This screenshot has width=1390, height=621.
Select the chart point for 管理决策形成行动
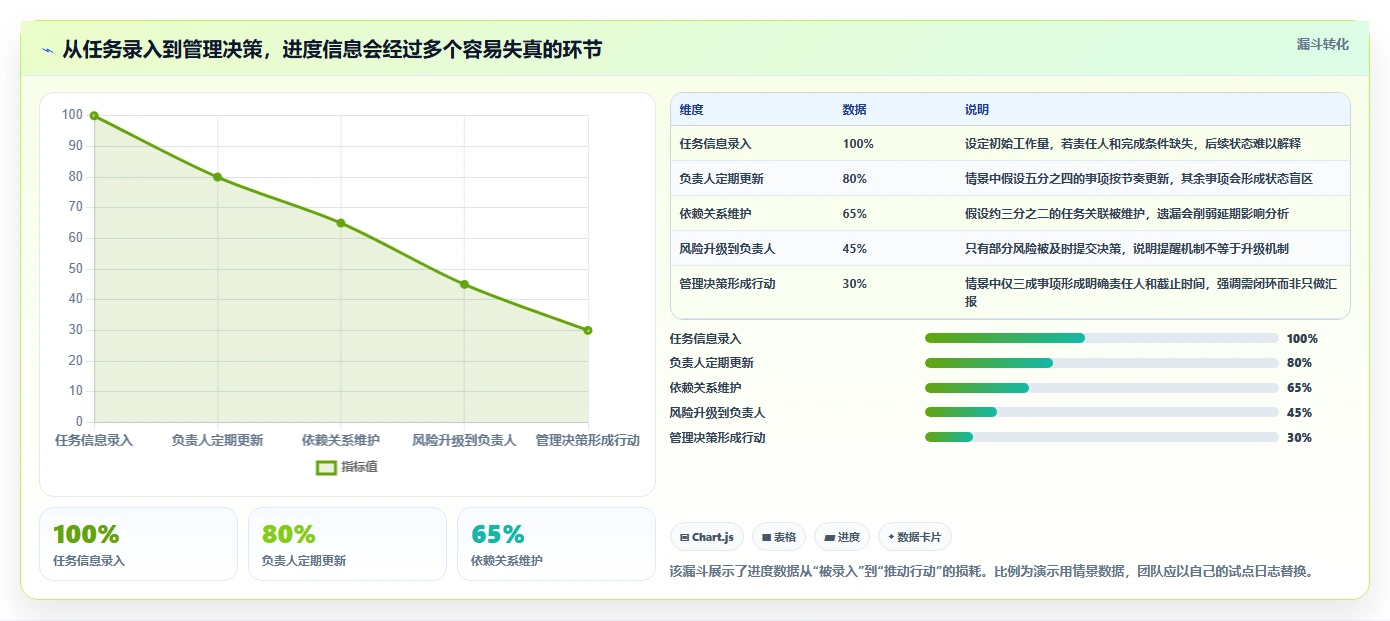point(588,330)
